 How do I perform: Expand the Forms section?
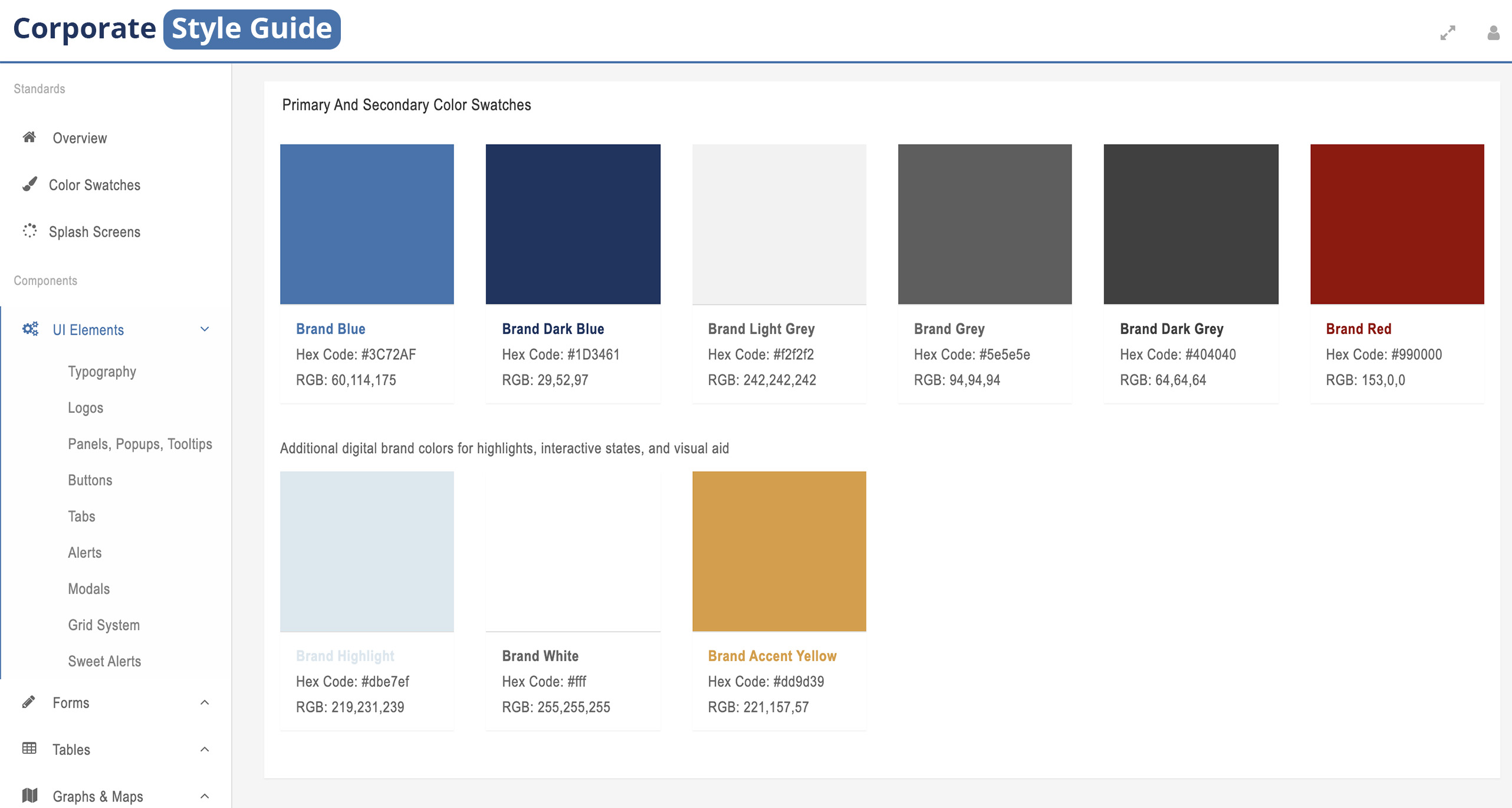coord(205,702)
